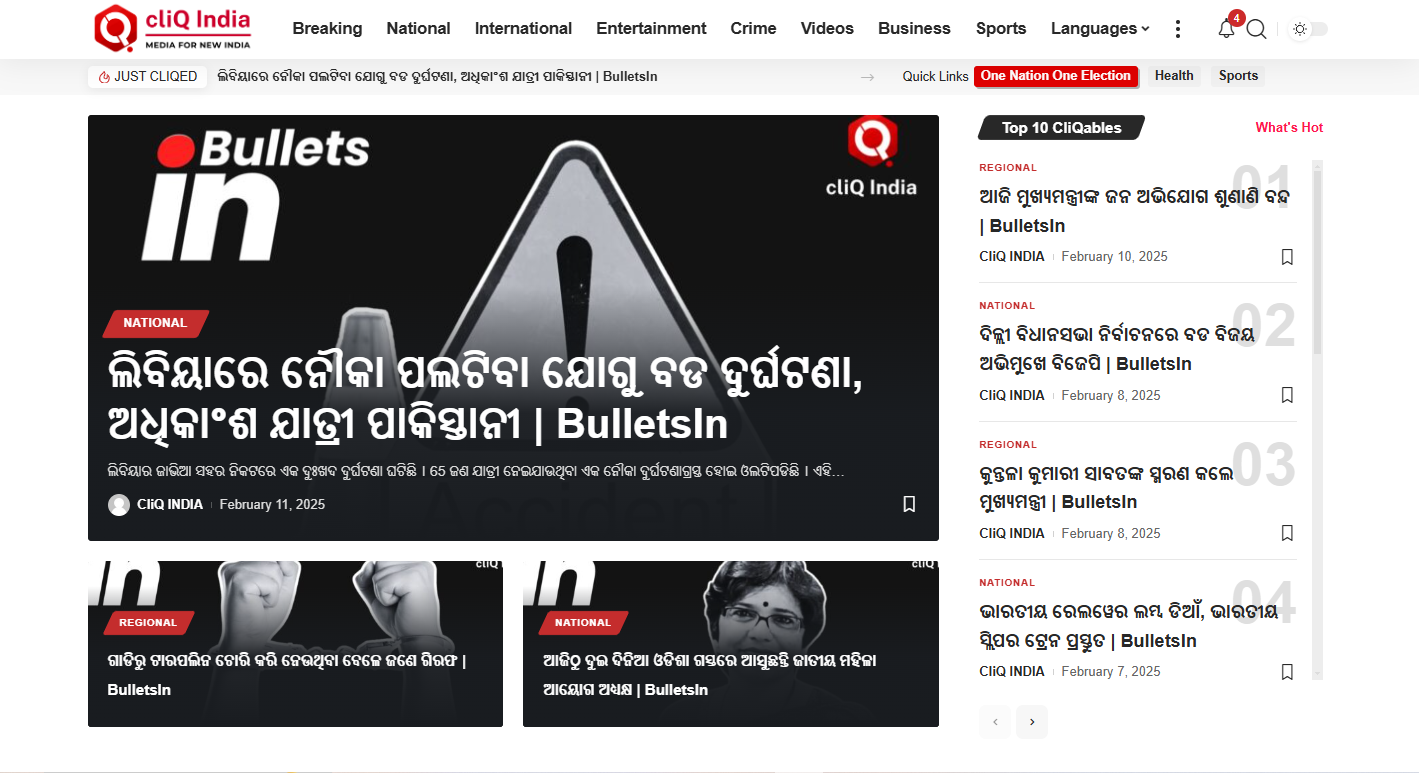The height and width of the screenshot is (773, 1419).
Task: Go to next page of Top 10 list
Action: [1032, 722]
